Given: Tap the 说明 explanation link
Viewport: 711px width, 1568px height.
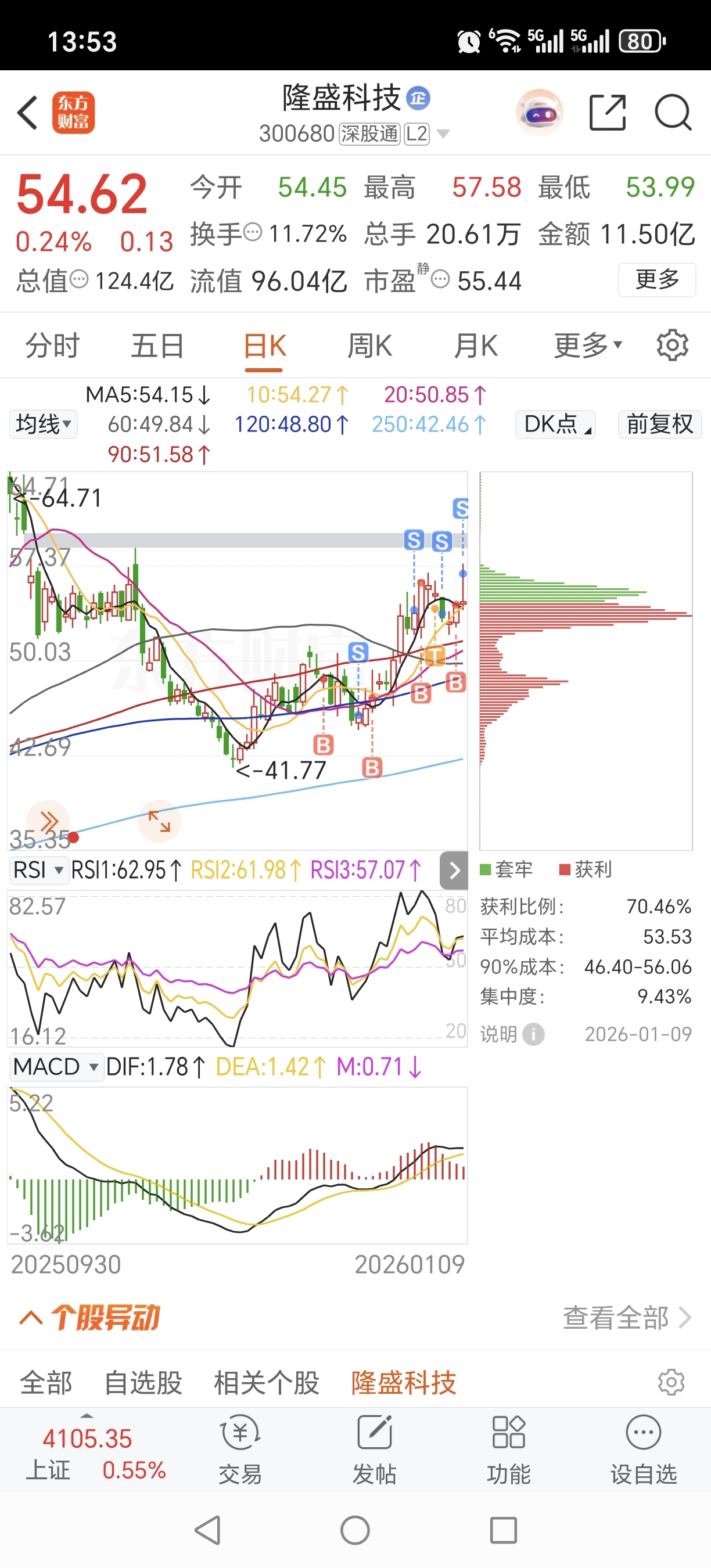Looking at the screenshot, I should point(498,1034).
